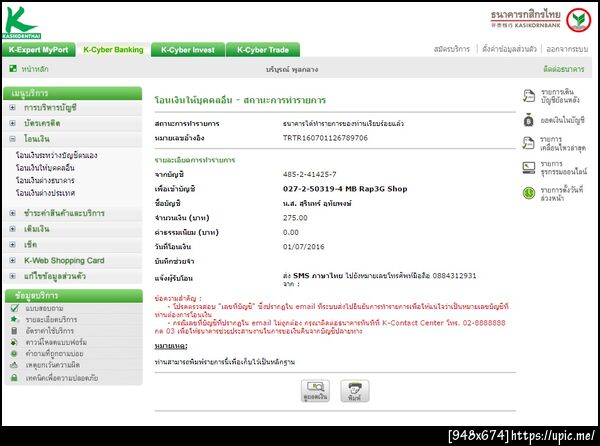This screenshot has height=446, width=600.
Task: Open โอนเงินระหว่างบัญชีตนเอง menu item
Action: click(x=56, y=155)
